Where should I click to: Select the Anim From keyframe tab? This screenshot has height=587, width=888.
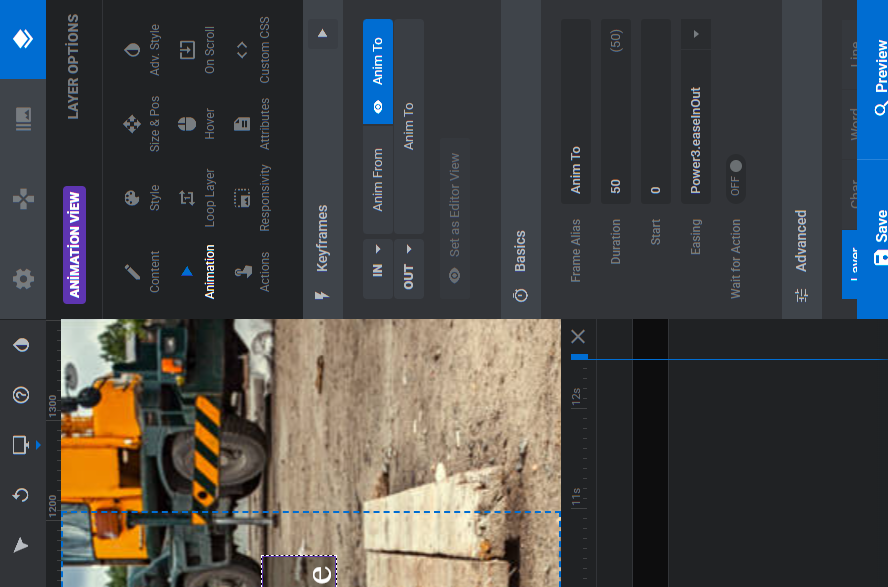coord(378,180)
